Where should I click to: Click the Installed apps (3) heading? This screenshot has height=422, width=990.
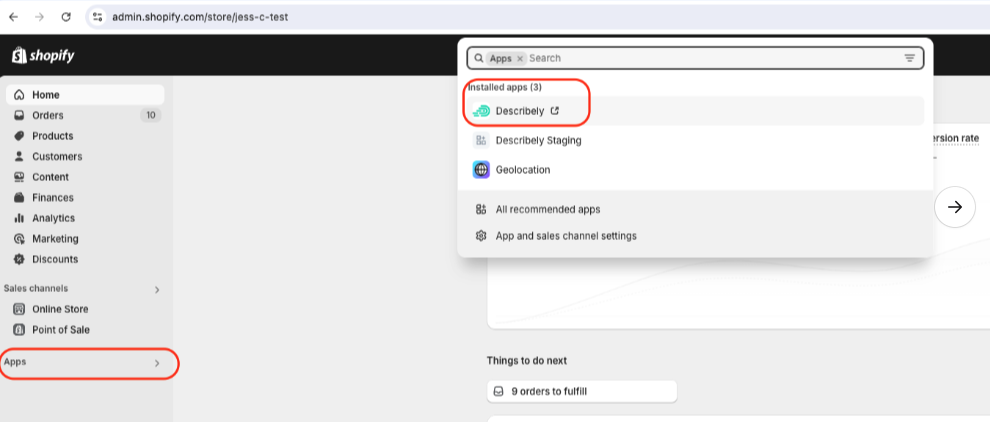point(504,87)
